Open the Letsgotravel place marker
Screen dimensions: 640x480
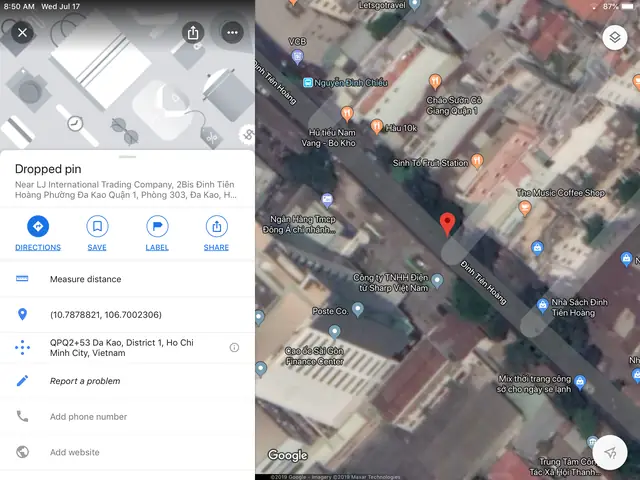[414, 5]
